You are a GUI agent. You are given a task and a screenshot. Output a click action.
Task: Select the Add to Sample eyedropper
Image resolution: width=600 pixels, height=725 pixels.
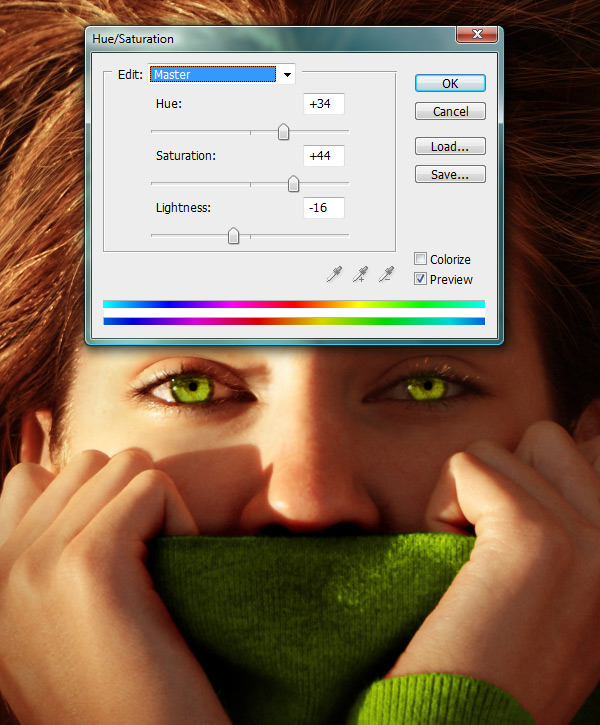click(360, 274)
